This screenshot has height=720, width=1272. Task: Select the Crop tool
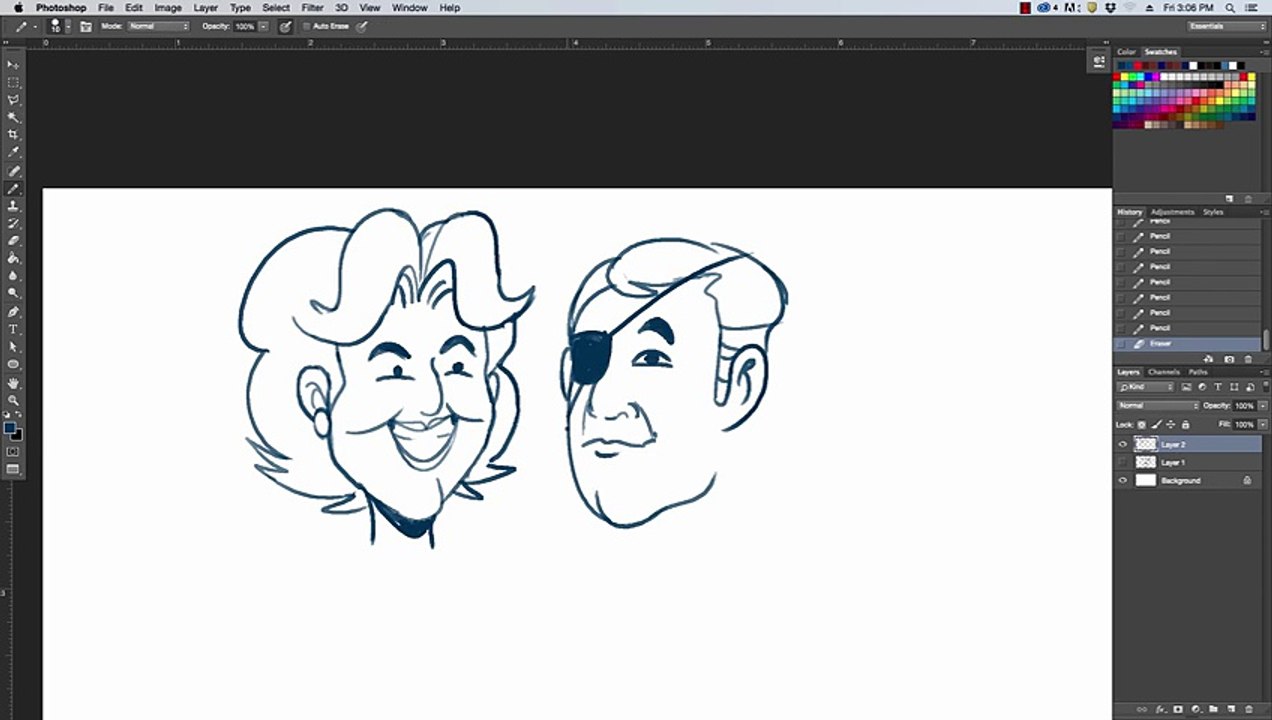(14, 135)
